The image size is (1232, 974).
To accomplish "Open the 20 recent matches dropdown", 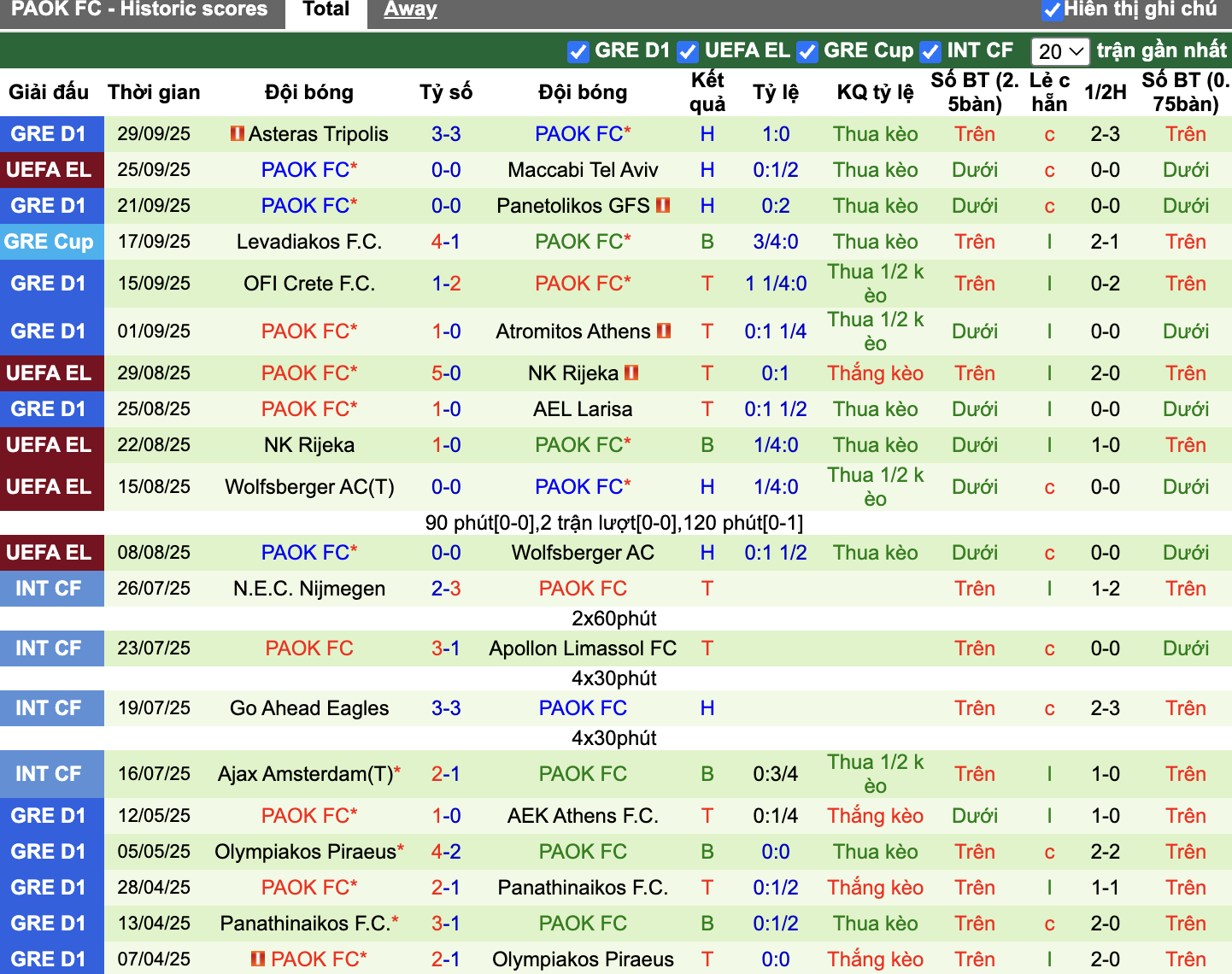I will pos(1060,51).
